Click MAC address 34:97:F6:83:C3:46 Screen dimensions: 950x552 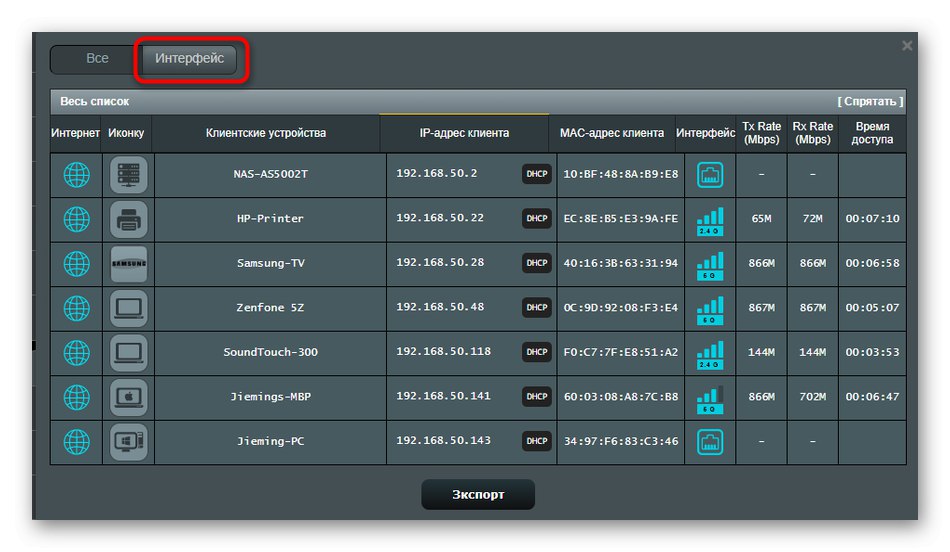(620, 442)
